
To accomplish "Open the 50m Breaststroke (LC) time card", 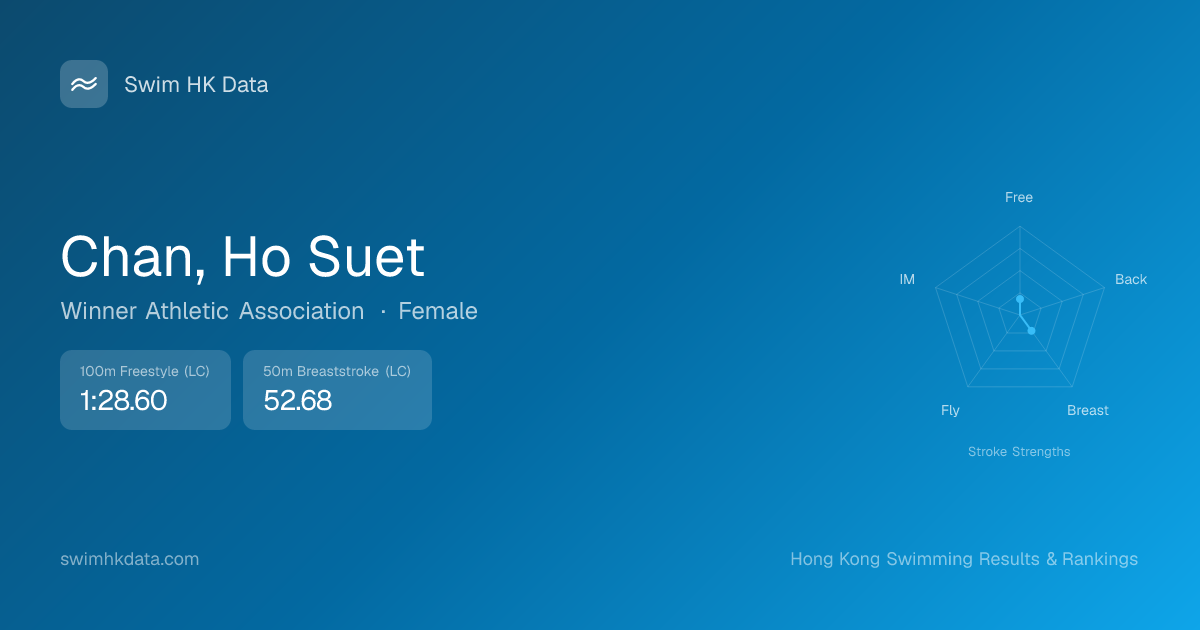I will click(x=337, y=390).
